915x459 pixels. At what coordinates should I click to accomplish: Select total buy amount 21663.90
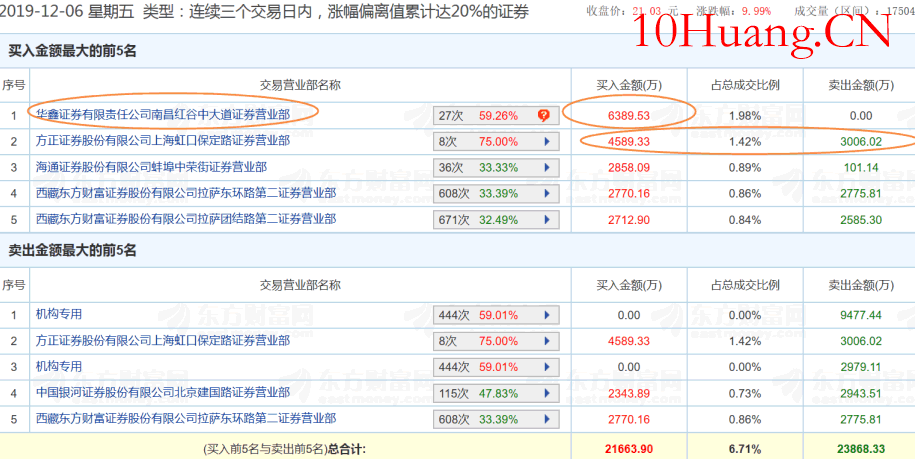628,449
